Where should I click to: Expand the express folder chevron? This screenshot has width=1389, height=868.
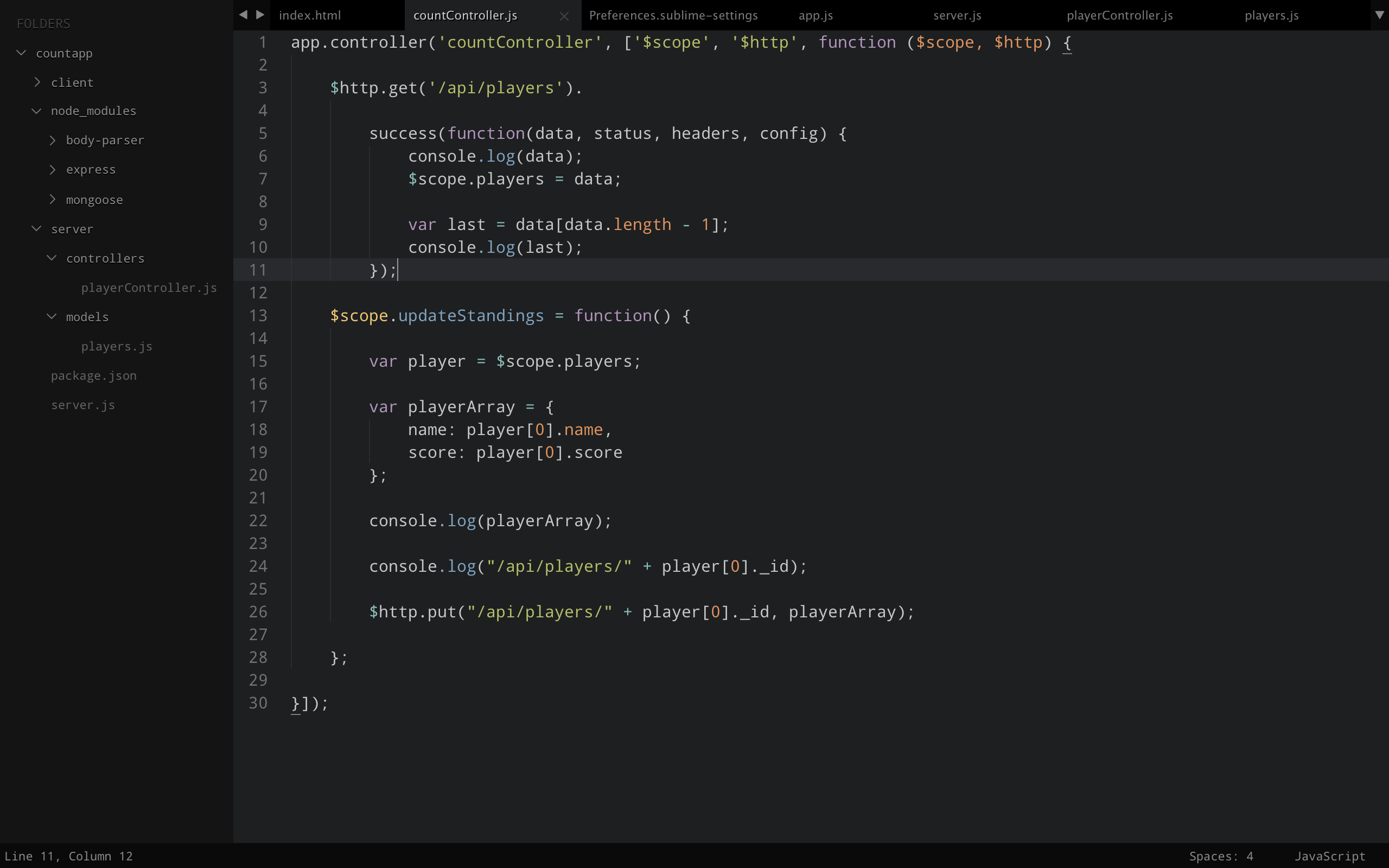click(52, 169)
